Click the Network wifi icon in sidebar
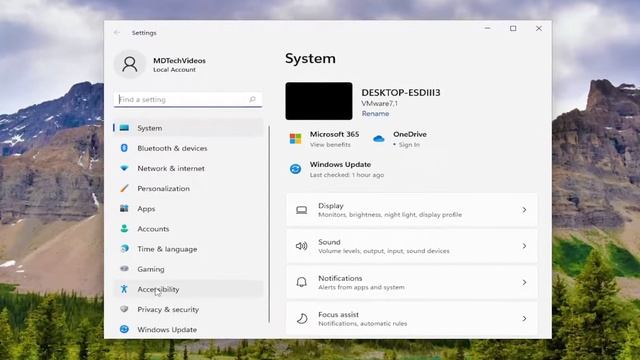The image size is (640, 360). (x=124, y=168)
